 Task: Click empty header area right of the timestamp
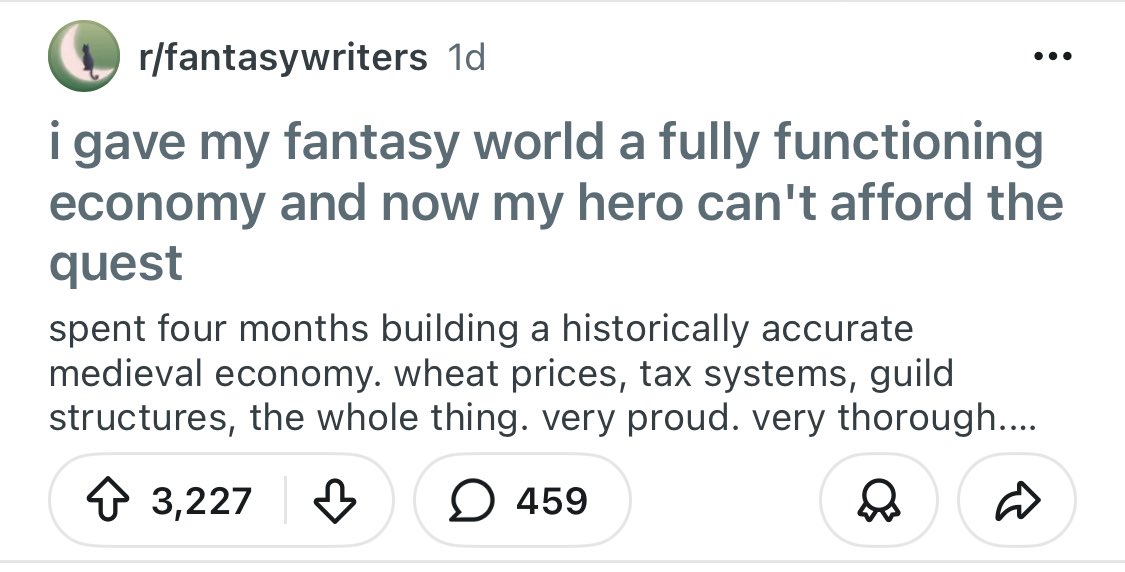pyautogui.click(x=750, y=57)
